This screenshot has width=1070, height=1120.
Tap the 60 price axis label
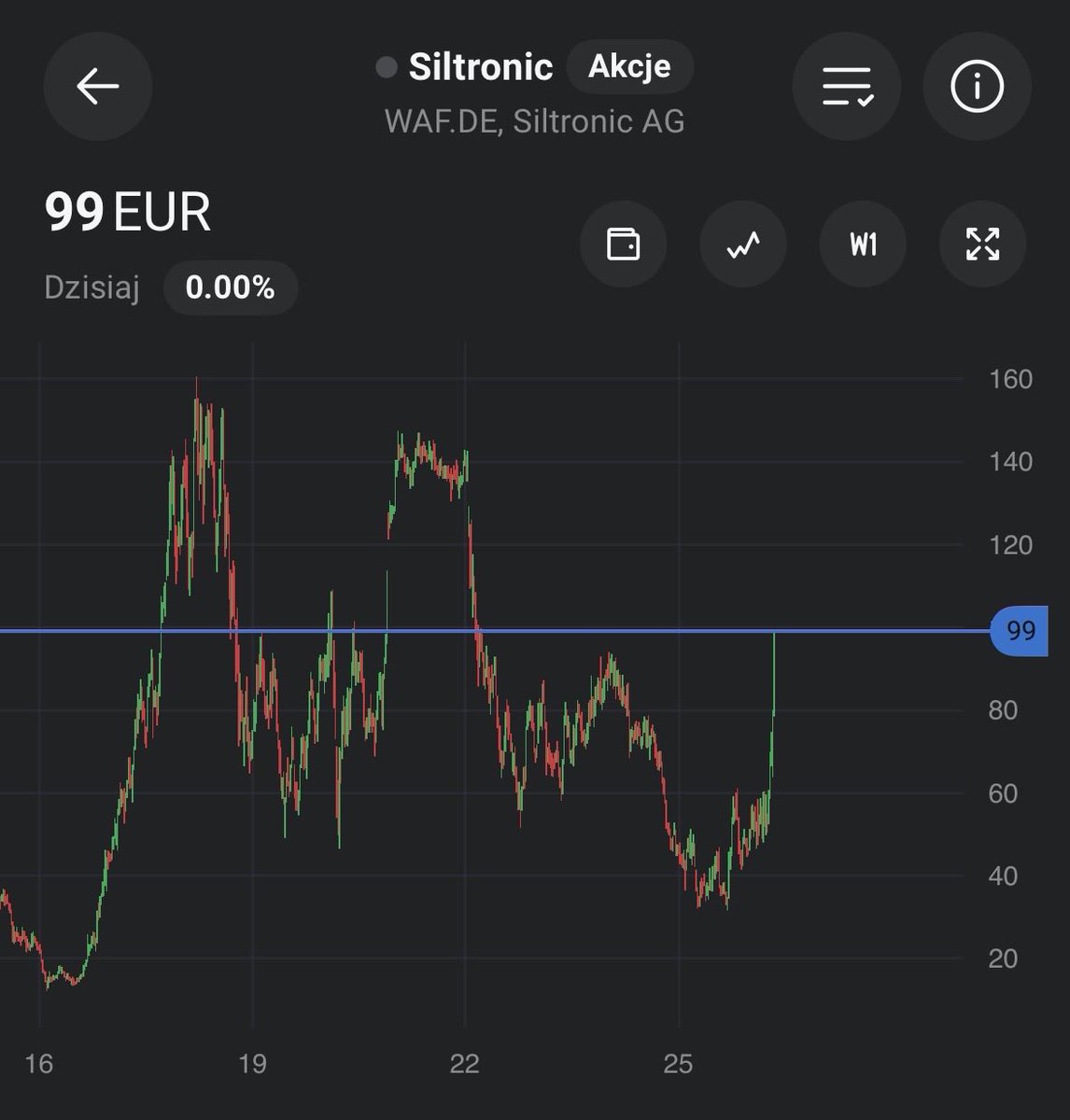tap(1003, 793)
